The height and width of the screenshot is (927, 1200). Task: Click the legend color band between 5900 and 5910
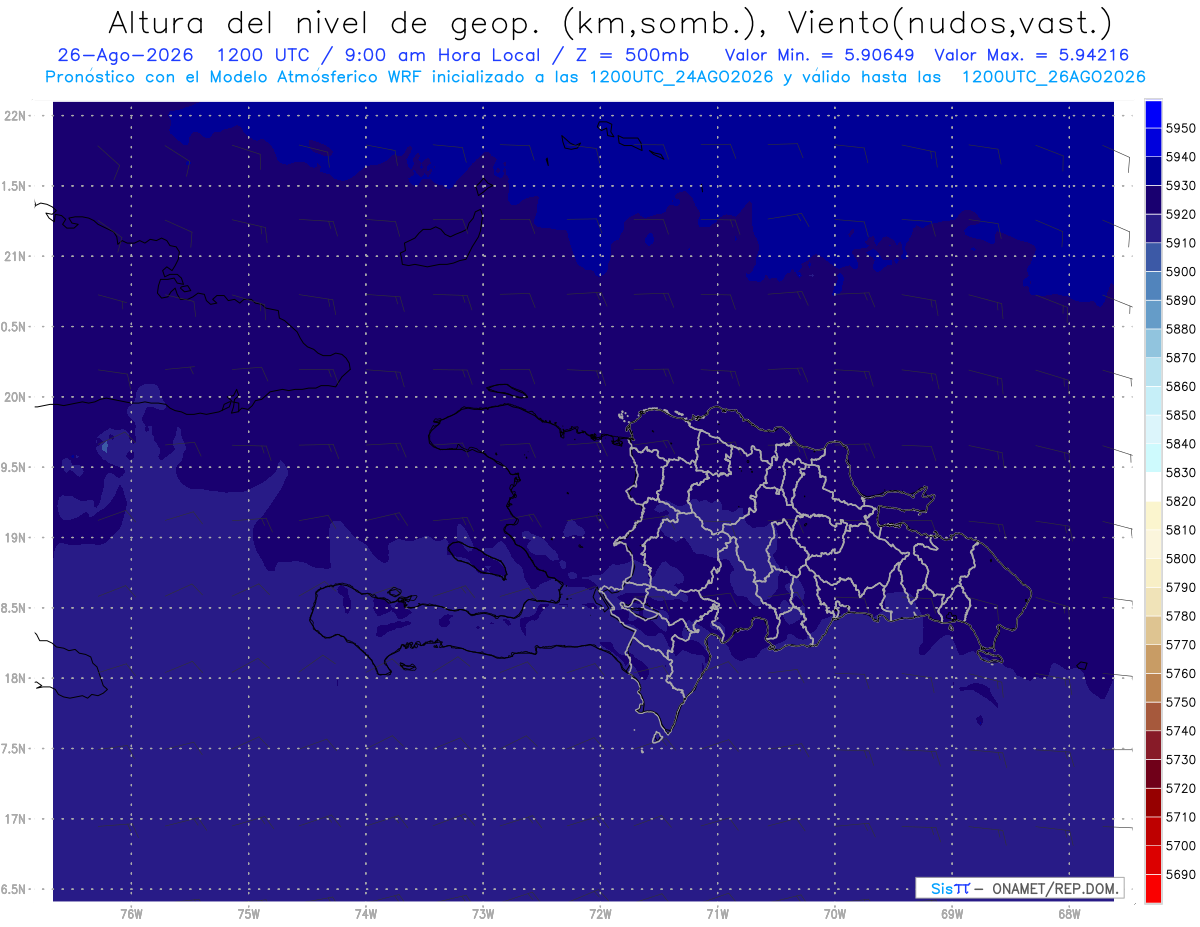[1153, 257]
